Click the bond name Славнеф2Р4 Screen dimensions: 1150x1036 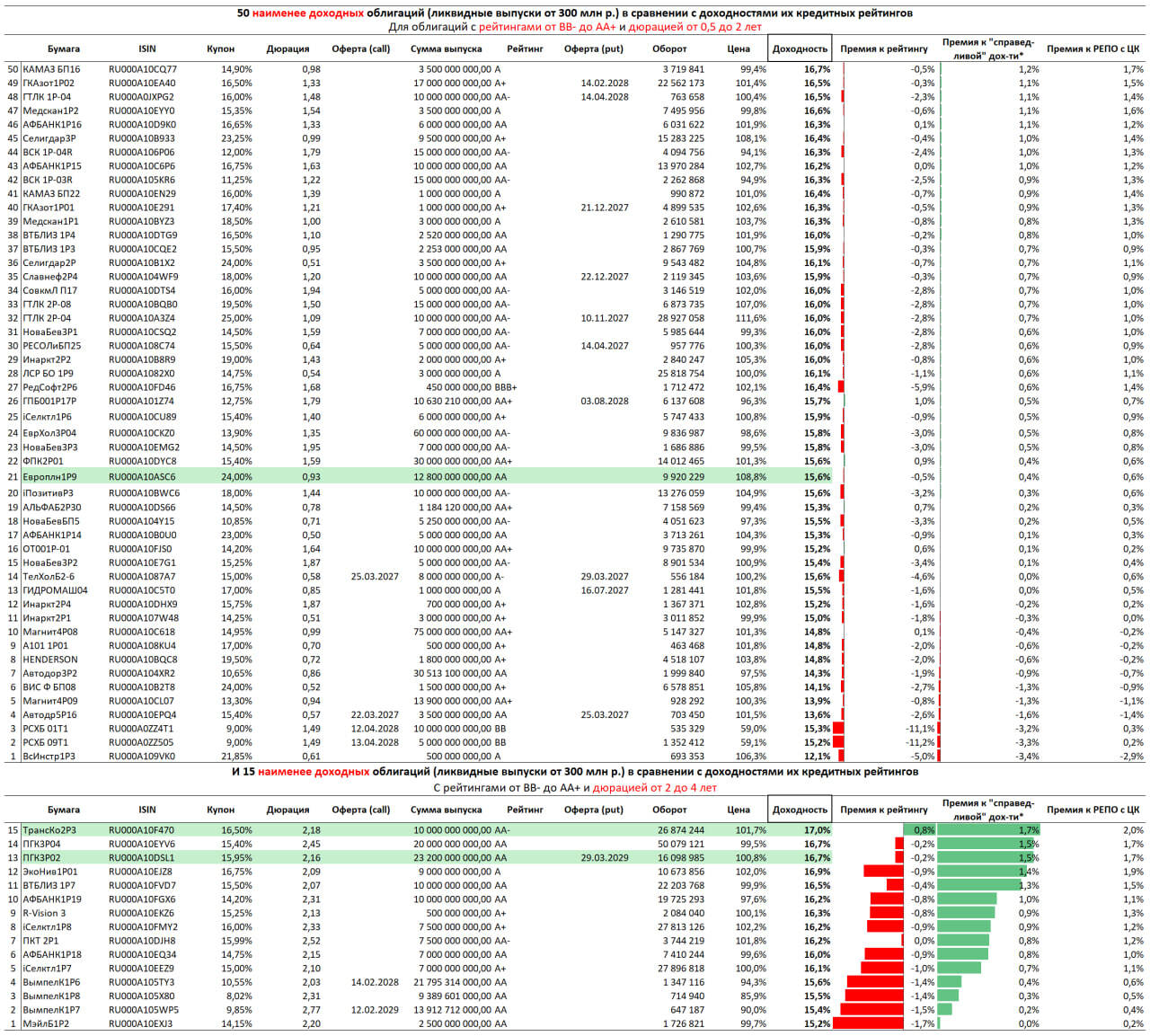pos(50,277)
